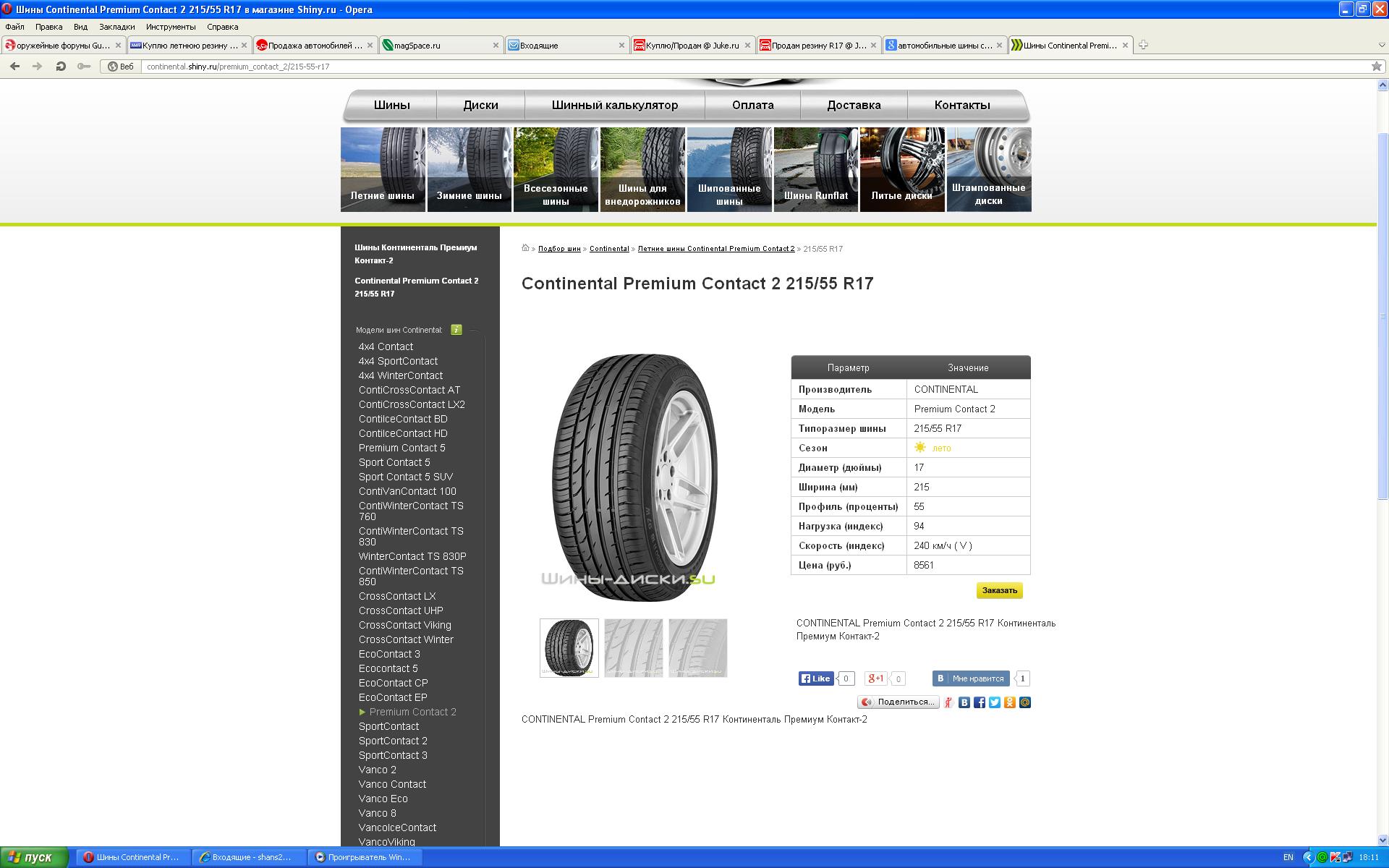Click the home icon in breadcrumbs

pos(526,248)
